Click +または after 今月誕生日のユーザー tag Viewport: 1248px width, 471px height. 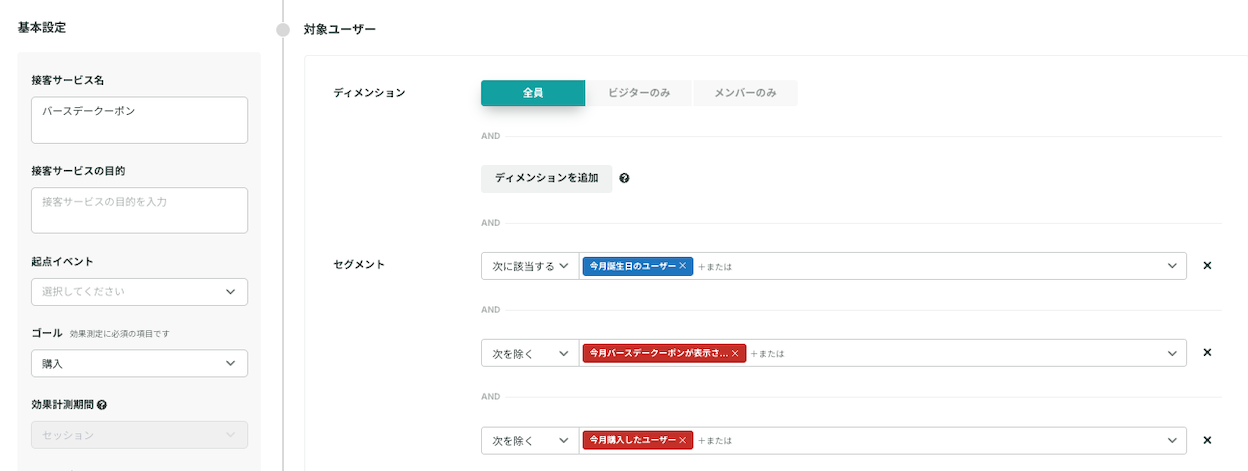pos(715,266)
